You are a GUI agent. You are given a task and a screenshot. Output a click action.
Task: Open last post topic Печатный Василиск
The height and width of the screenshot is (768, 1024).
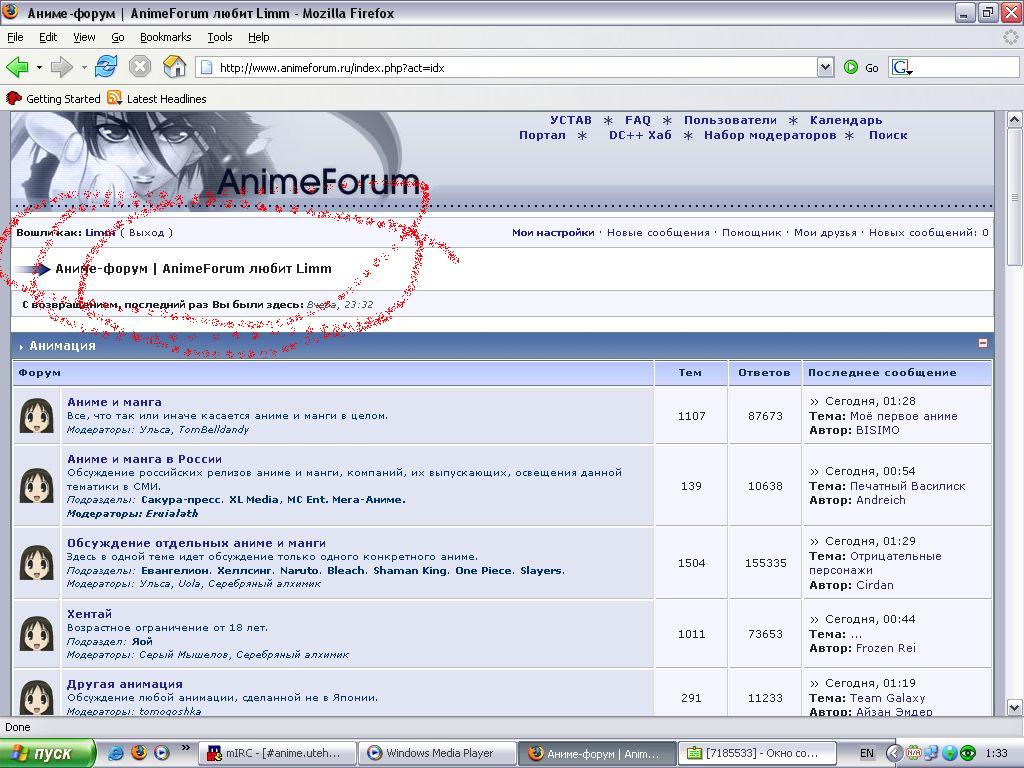[x=908, y=486]
